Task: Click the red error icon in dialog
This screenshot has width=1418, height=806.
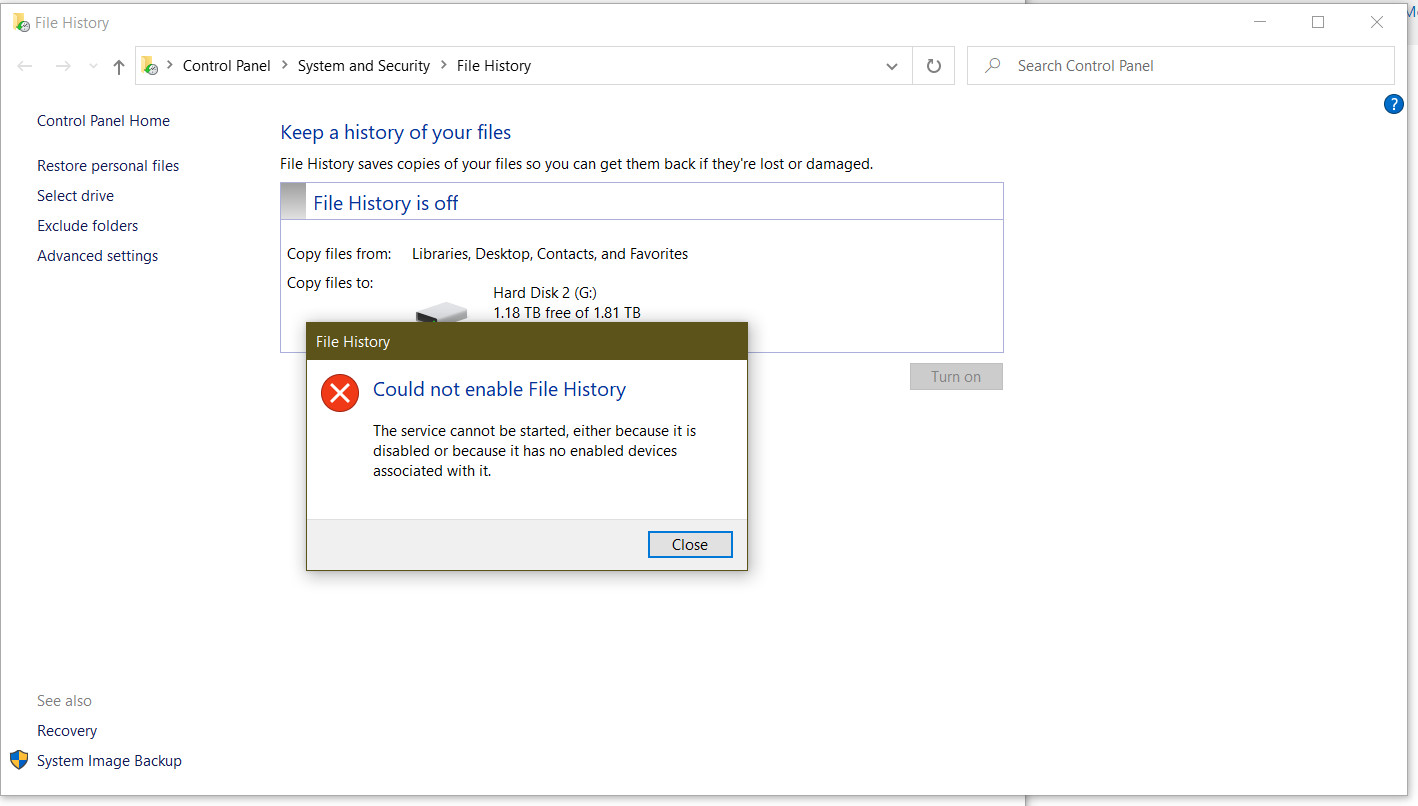Action: pos(340,392)
